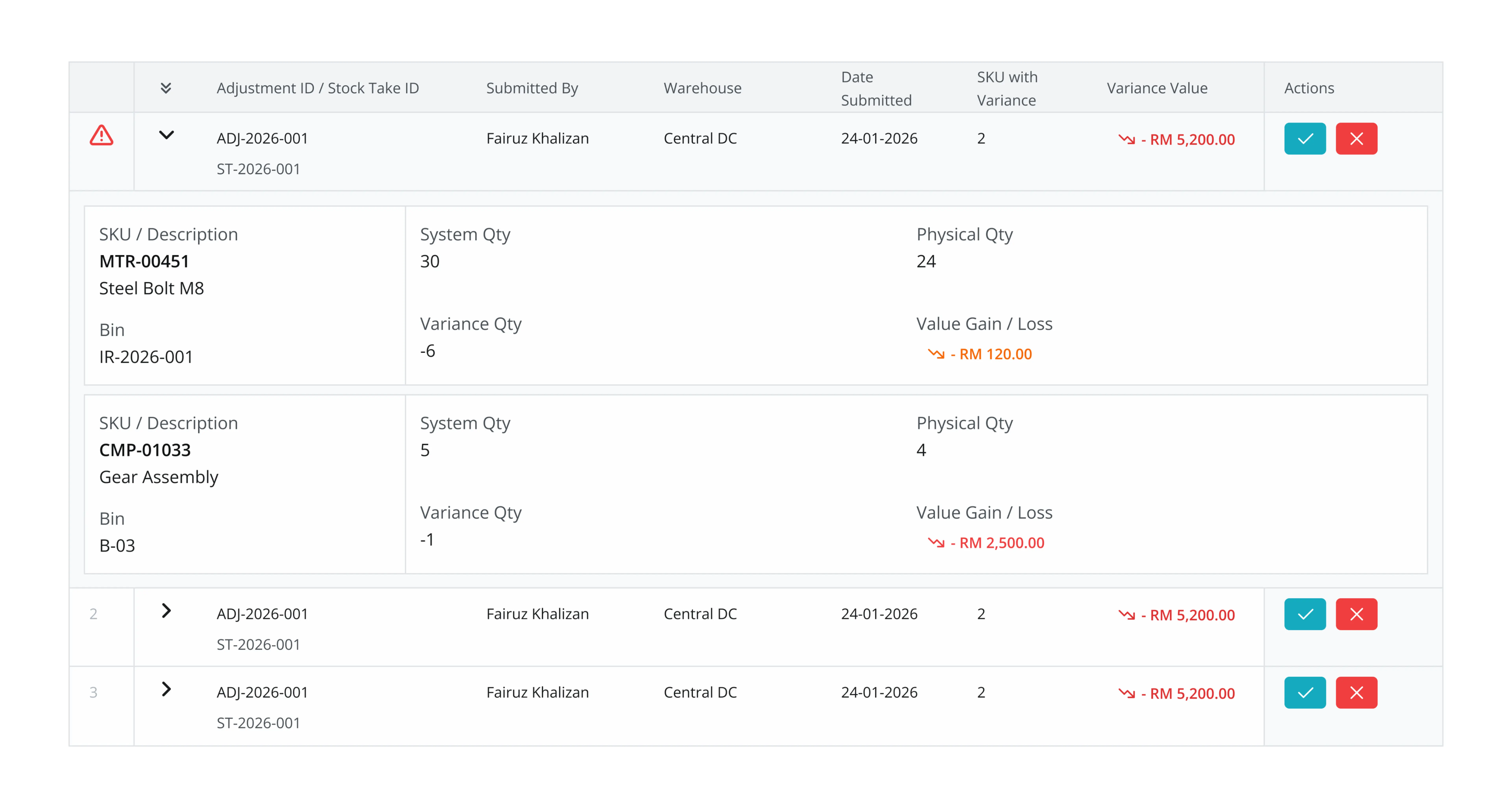Click Central DC in row 2
Viewport: 1512px width, 808px height.
(x=700, y=614)
